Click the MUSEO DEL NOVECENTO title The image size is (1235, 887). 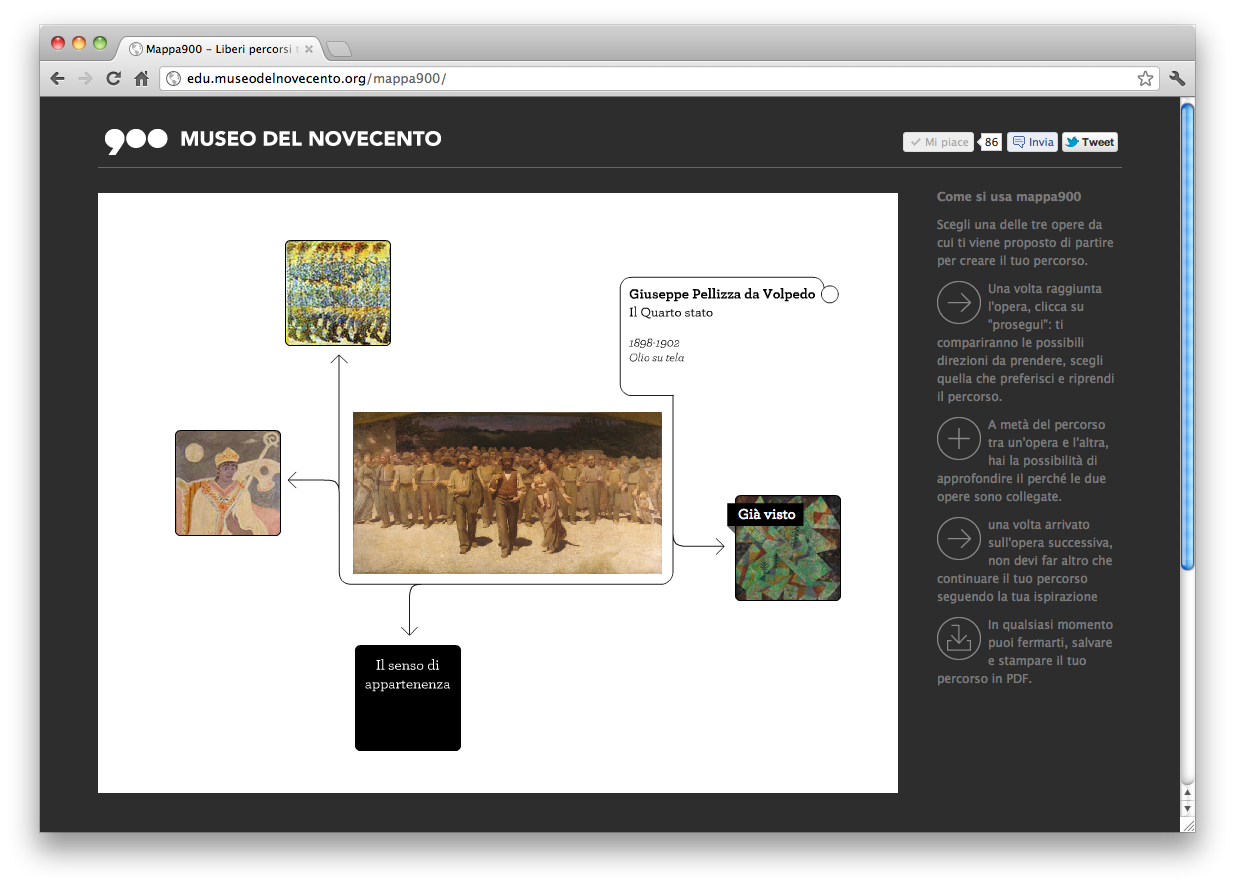(x=311, y=140)
